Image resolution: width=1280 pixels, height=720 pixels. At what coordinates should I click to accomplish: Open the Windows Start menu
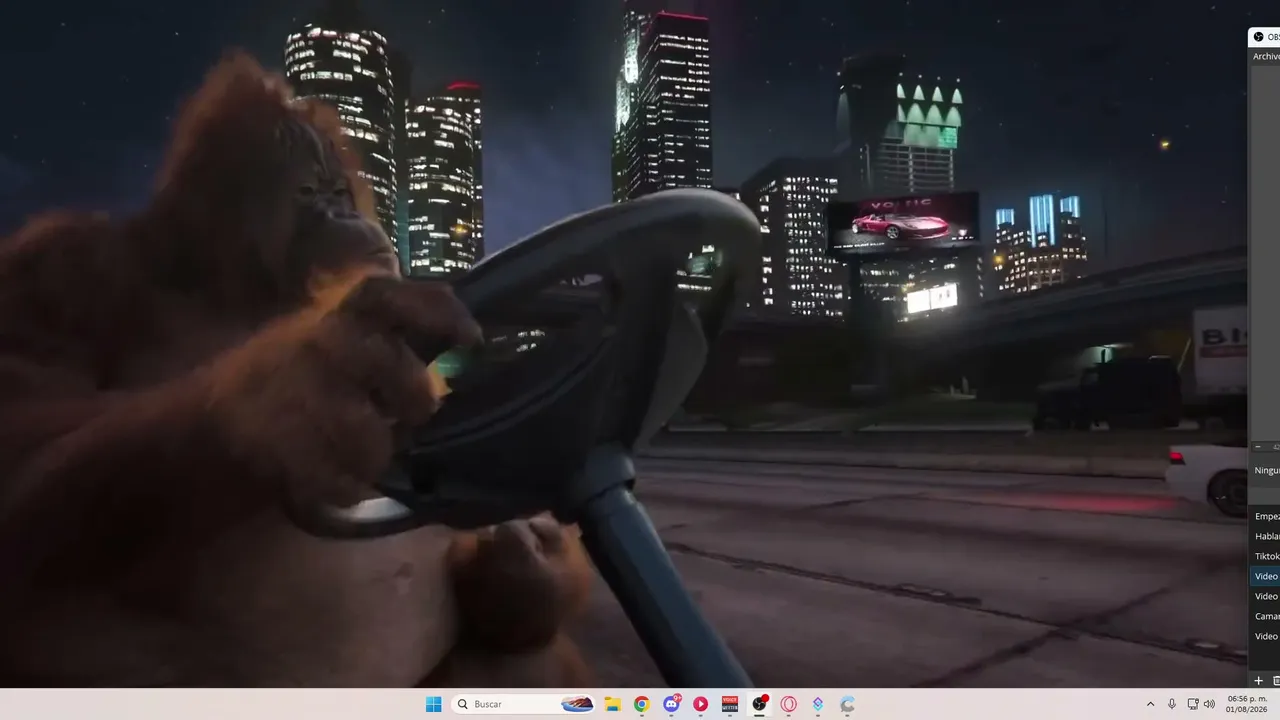point(433,704)
